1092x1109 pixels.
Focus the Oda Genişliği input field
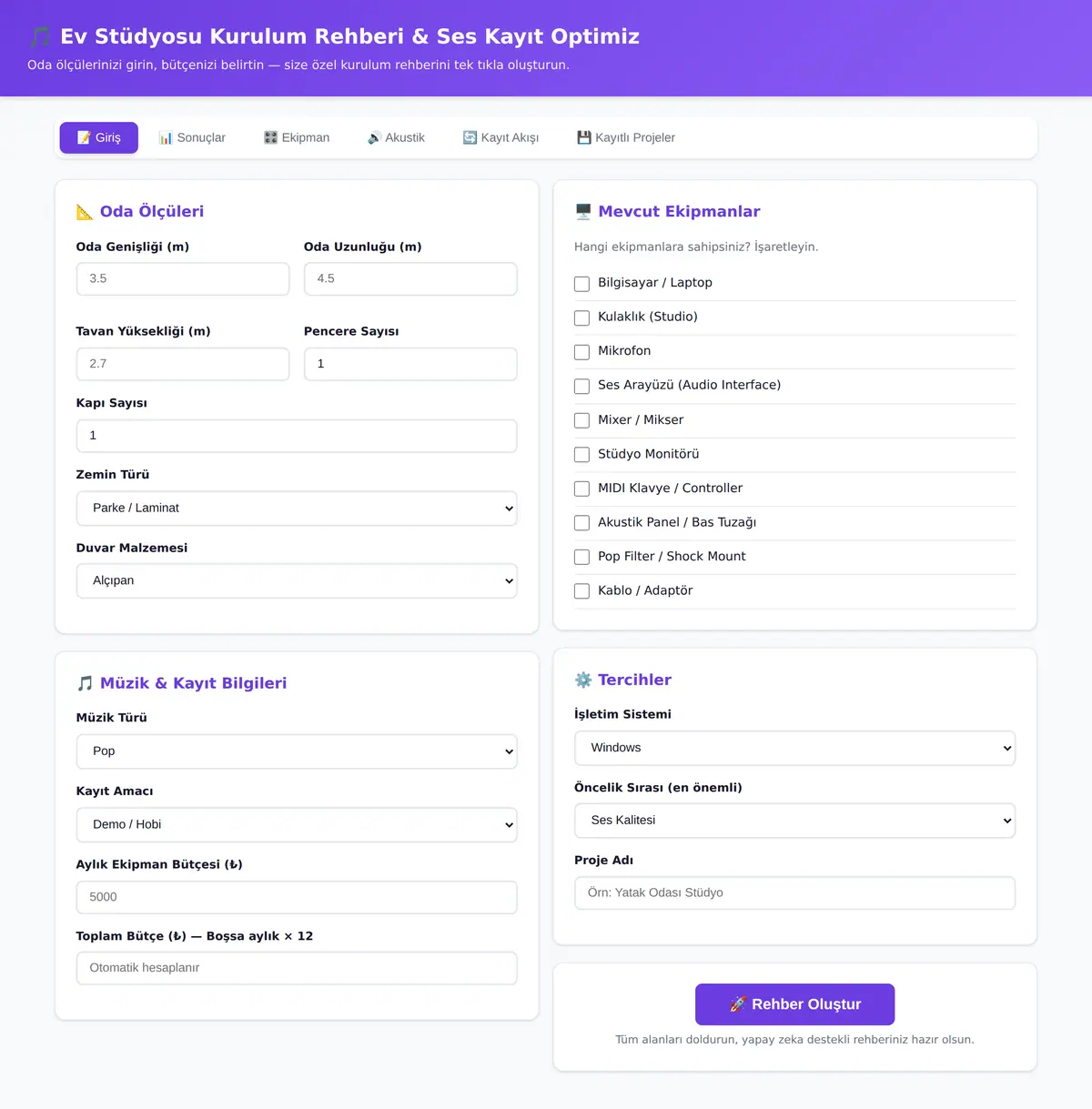point(183,278)
